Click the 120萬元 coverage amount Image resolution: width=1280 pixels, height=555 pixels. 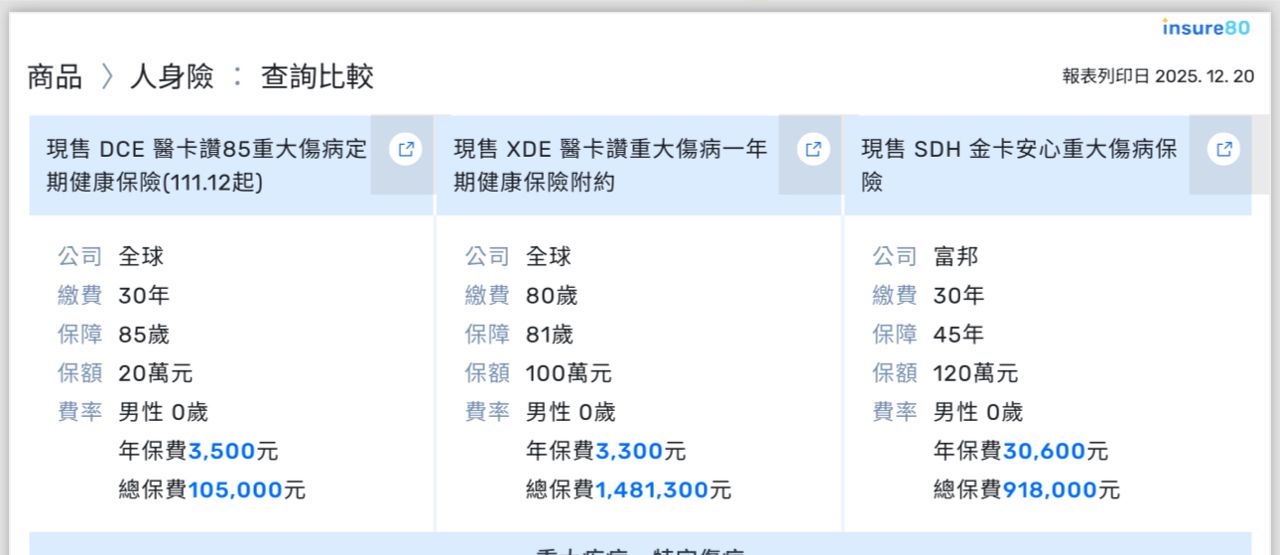(975, 373)
